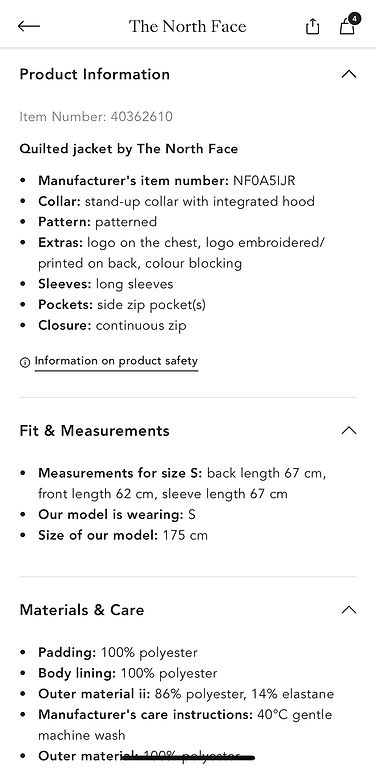The height and width of the screenshot is (768, 376).
Task: Open the shopping bag icon
Action: (x=347, y=26)
